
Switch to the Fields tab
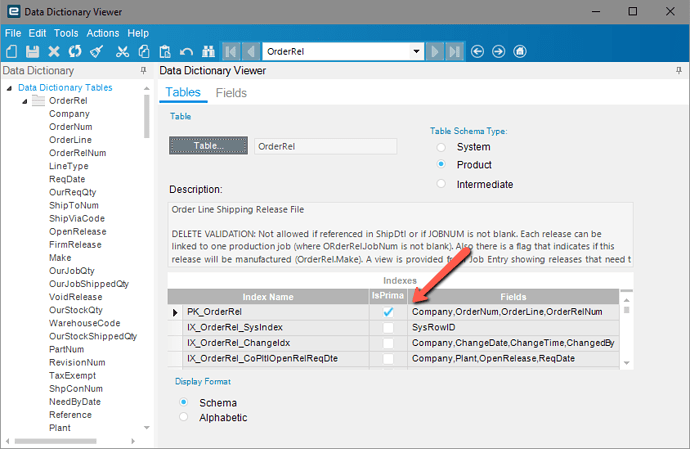[231, 93]
